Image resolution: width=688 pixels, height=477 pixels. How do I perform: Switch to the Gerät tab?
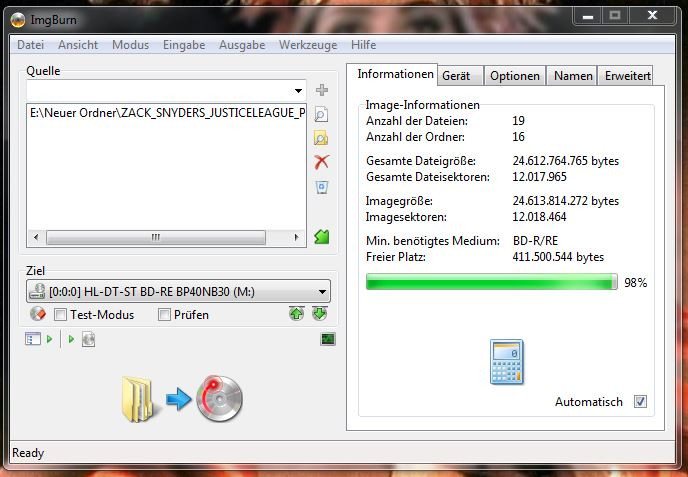[460, 76]
